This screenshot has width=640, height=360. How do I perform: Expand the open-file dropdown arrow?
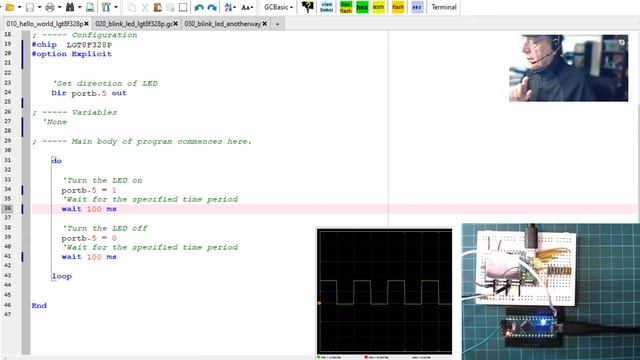click(19, 7)
